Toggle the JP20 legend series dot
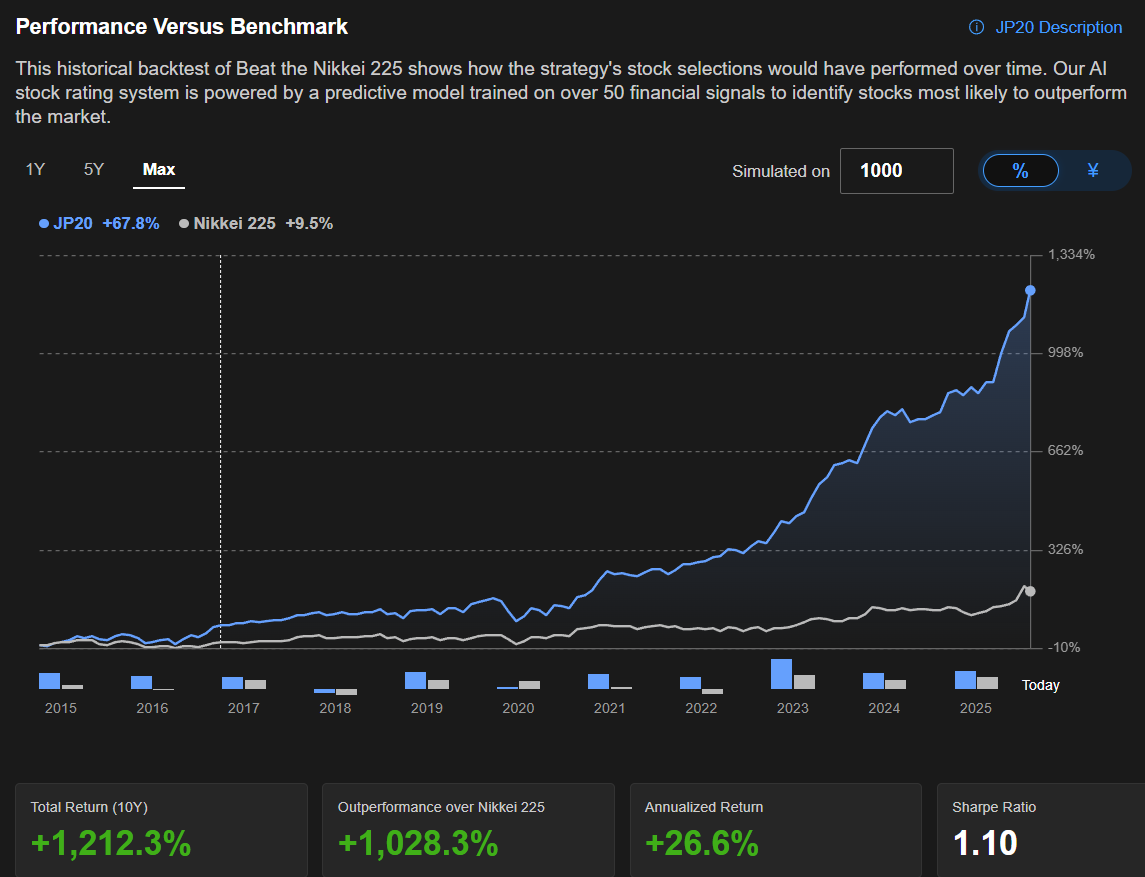The image size is (1145, 877). tap(44, 224)
